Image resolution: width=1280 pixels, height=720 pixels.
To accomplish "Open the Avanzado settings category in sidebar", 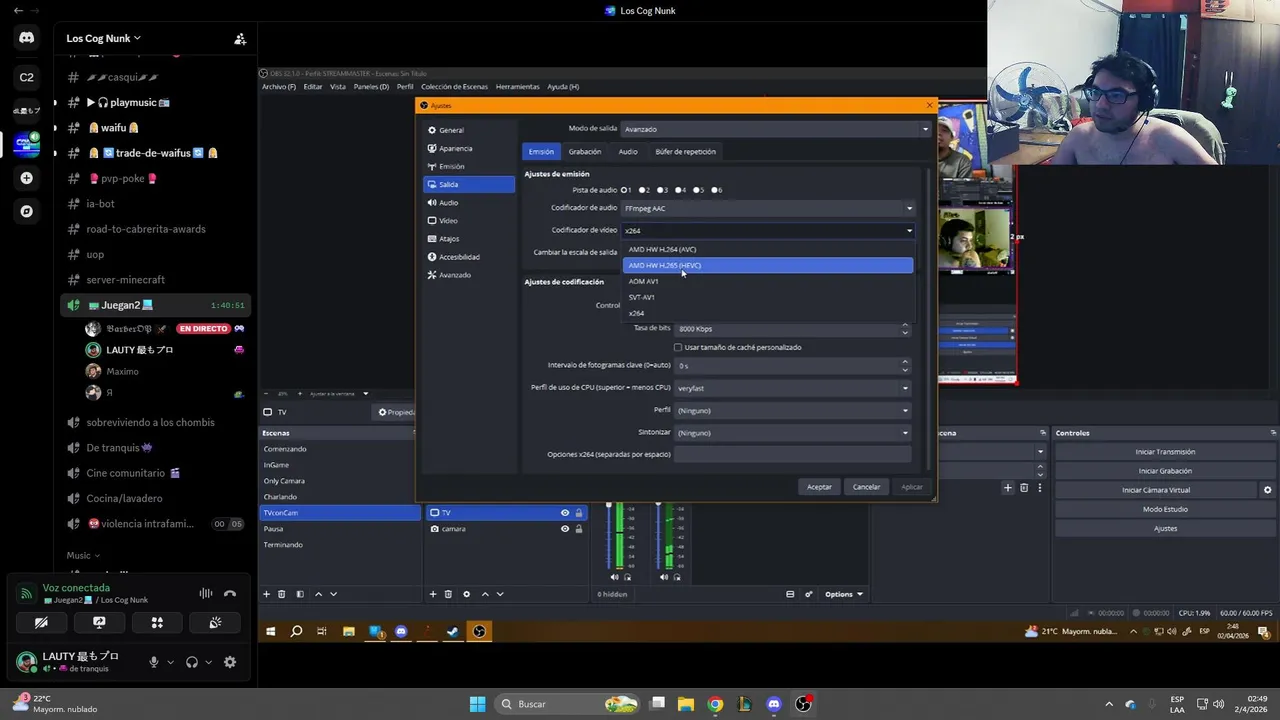I will pos(469,275).
